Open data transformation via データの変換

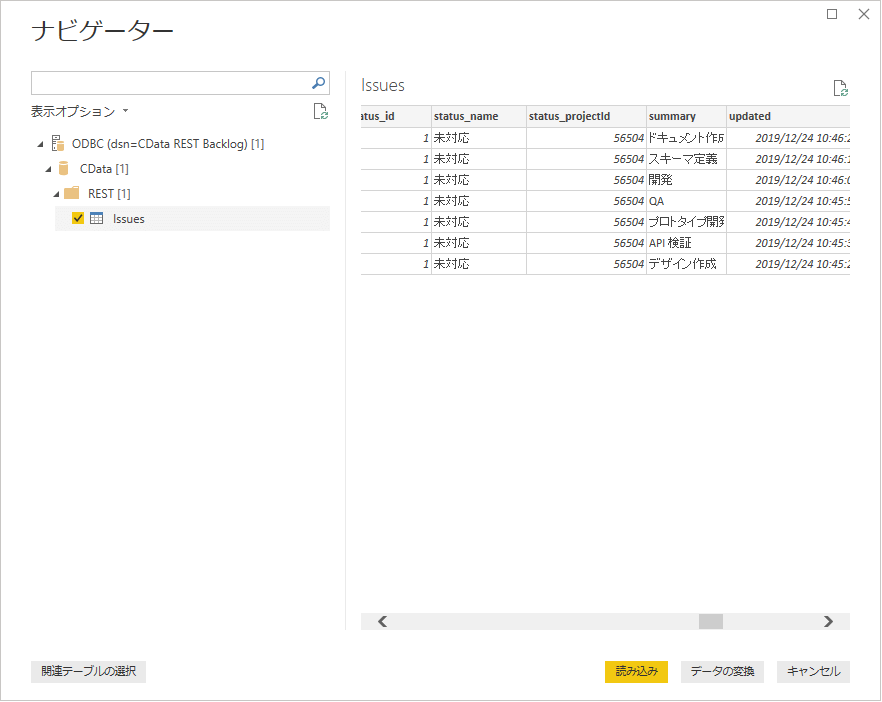pyautogui.click(x=722, y=671)
